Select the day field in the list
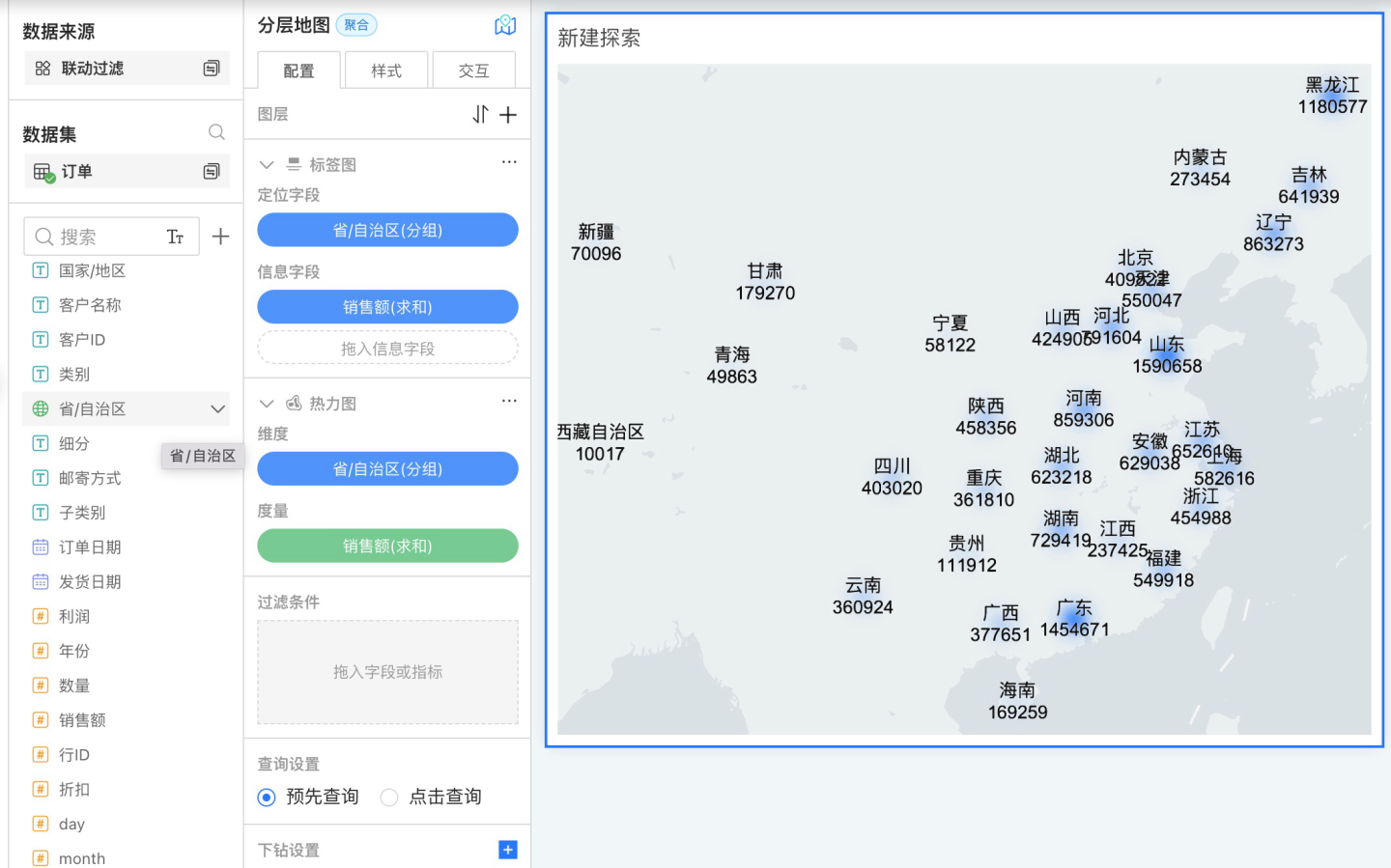Image resolution: width=1391 pixels, height=868 pixels. pos(71,825)
